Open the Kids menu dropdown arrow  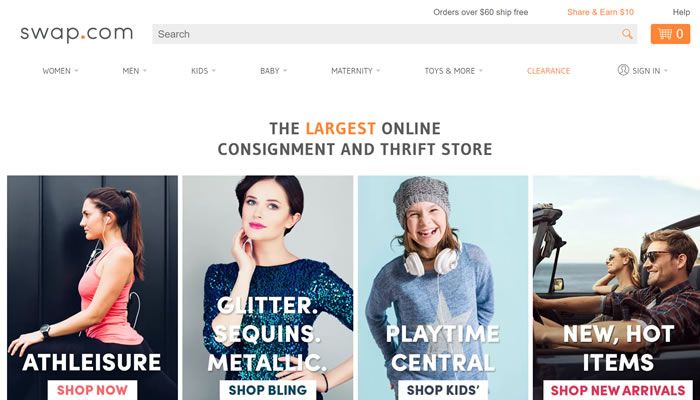[214, 71]
